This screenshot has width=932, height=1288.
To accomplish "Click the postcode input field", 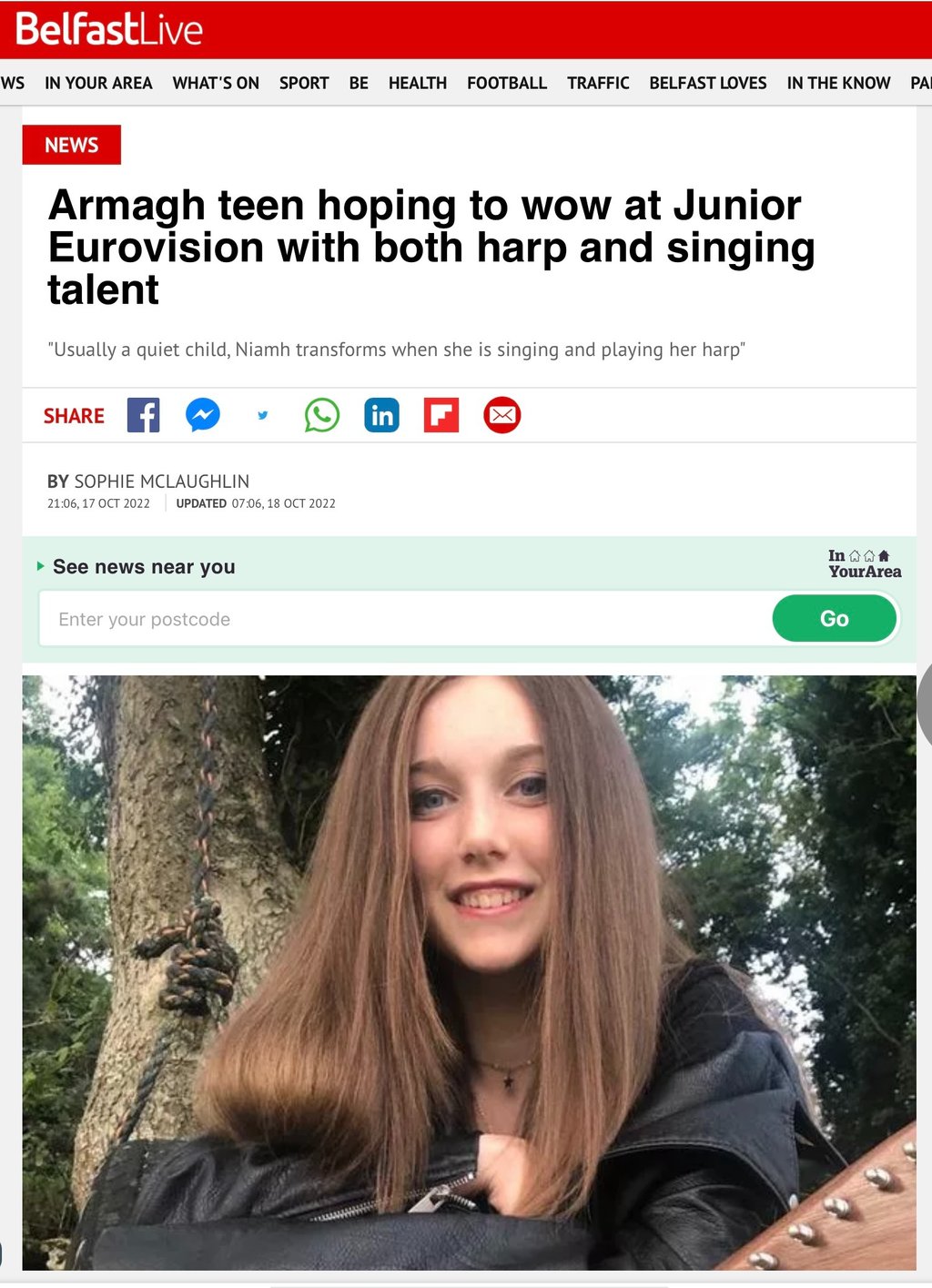I will point(406,619).
